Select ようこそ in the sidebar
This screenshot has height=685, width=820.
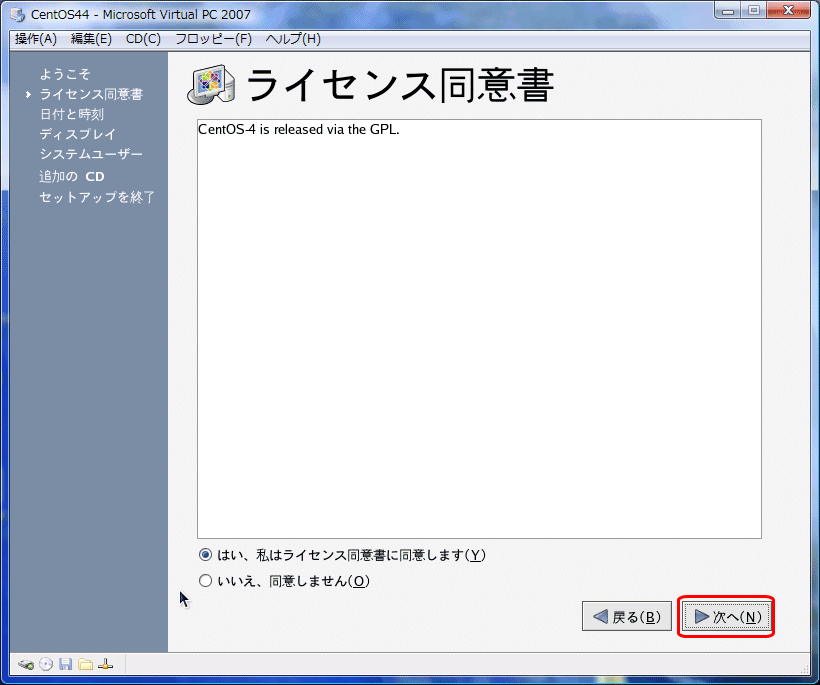click(x=65, y=74)
